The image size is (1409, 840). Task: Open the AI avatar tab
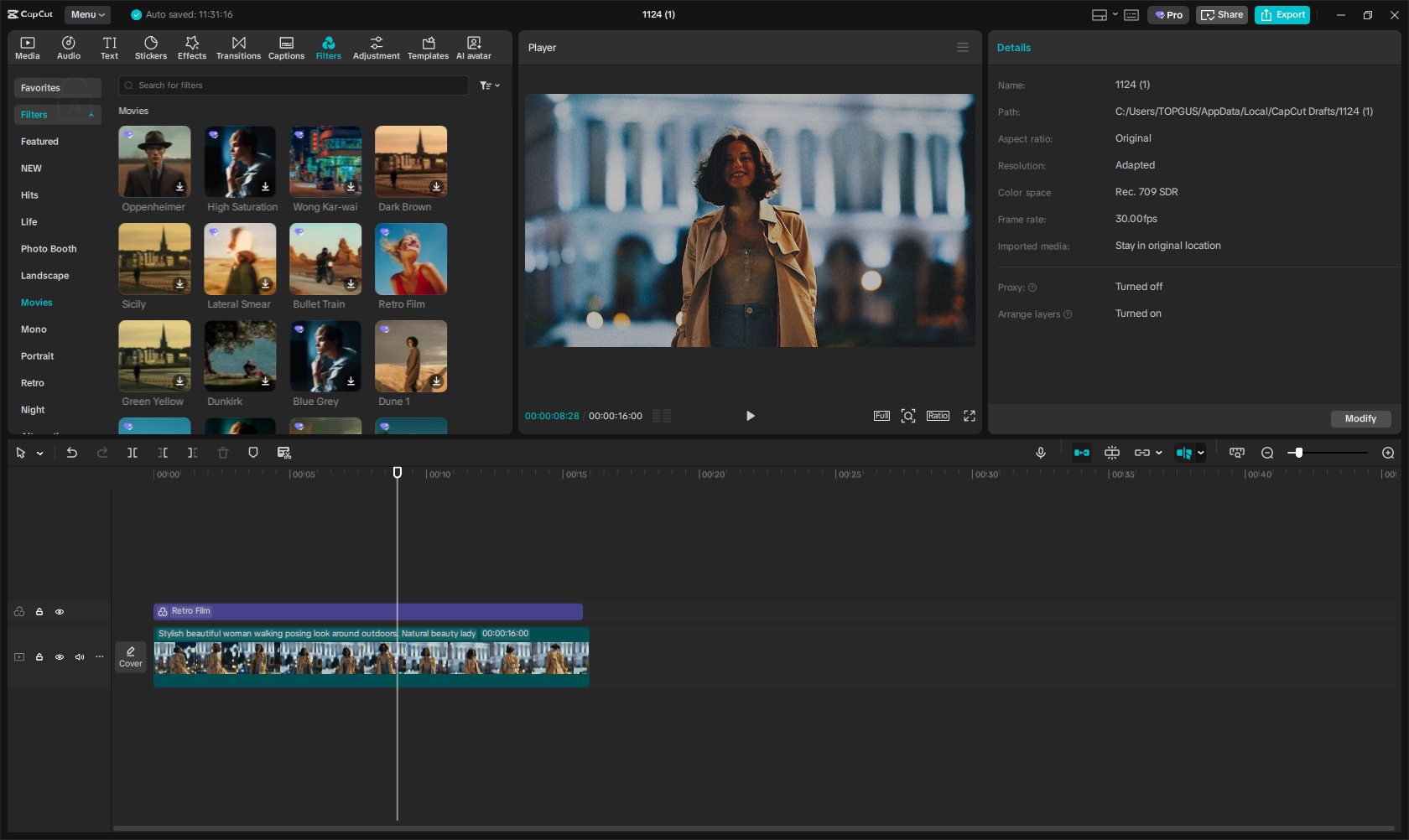(x=474, y=48)
